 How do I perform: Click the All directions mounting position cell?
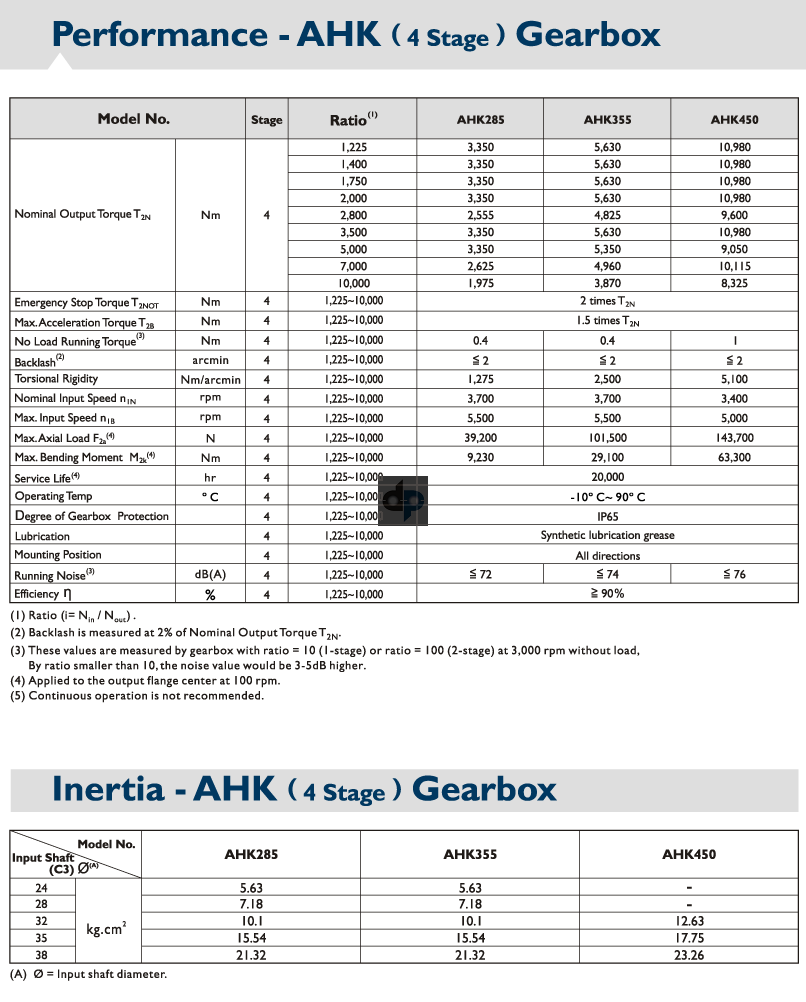pyautogui.click(x=605, y=555)
